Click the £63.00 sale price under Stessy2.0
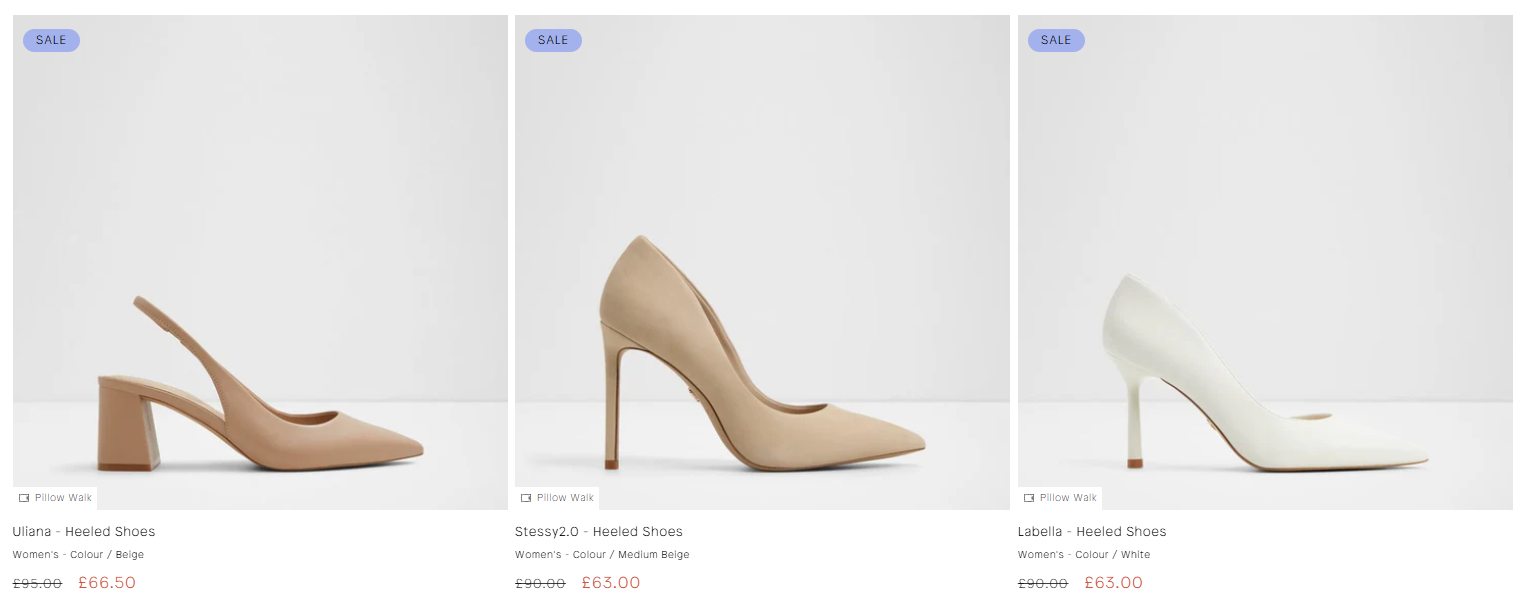 point(611,583)
